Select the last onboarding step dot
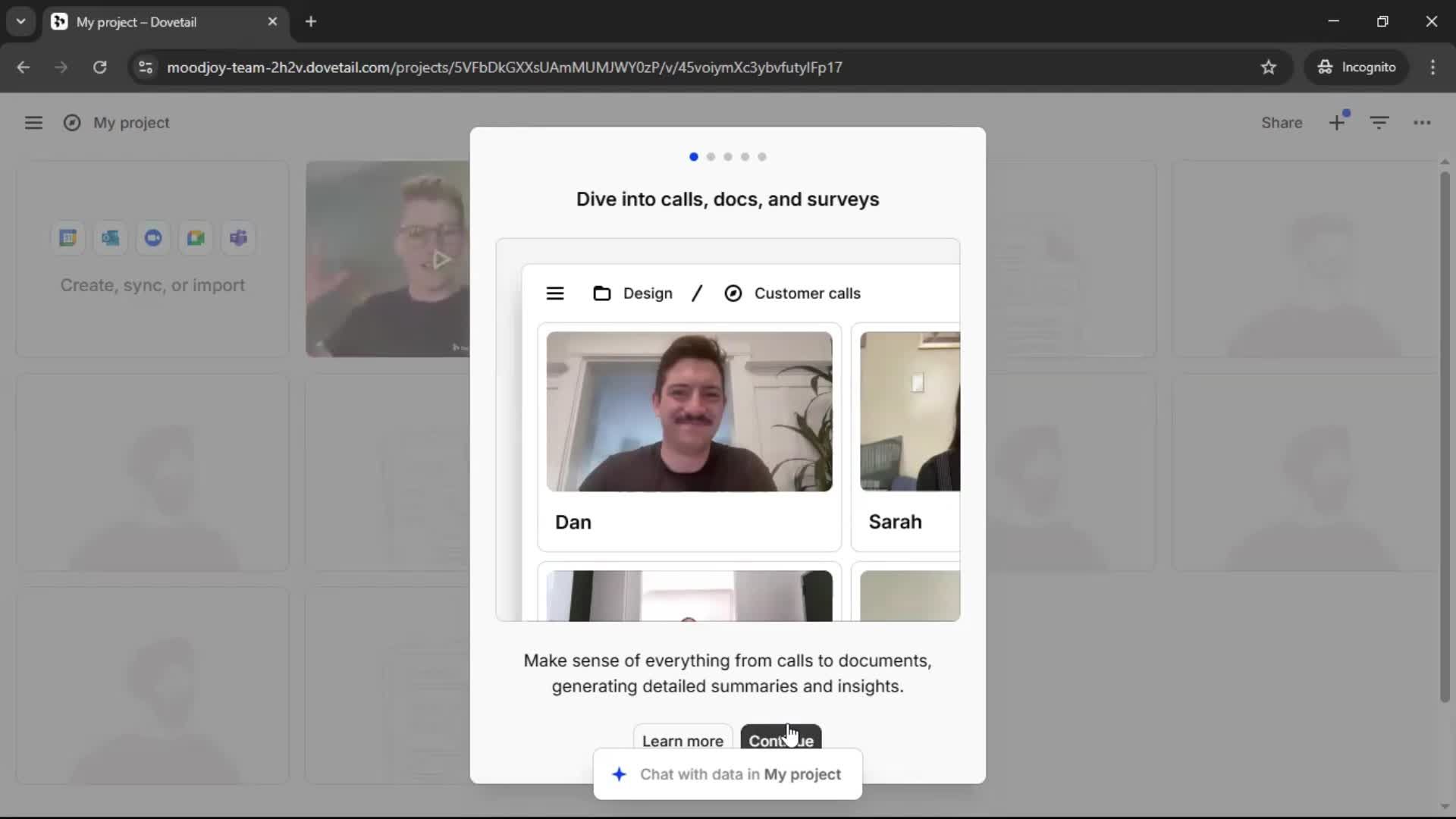 [x=762, y=157]
